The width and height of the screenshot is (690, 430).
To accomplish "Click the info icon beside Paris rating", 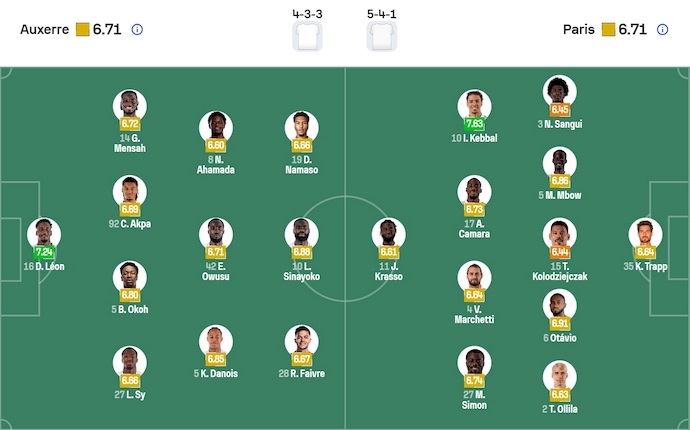I will 663,30.
